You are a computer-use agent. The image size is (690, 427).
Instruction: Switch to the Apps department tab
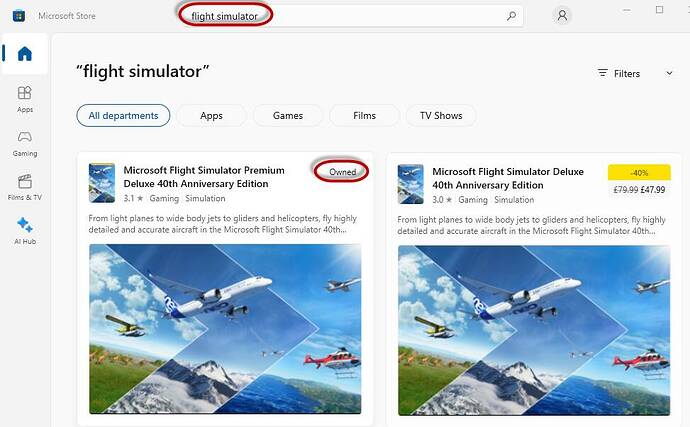[211, 115]
